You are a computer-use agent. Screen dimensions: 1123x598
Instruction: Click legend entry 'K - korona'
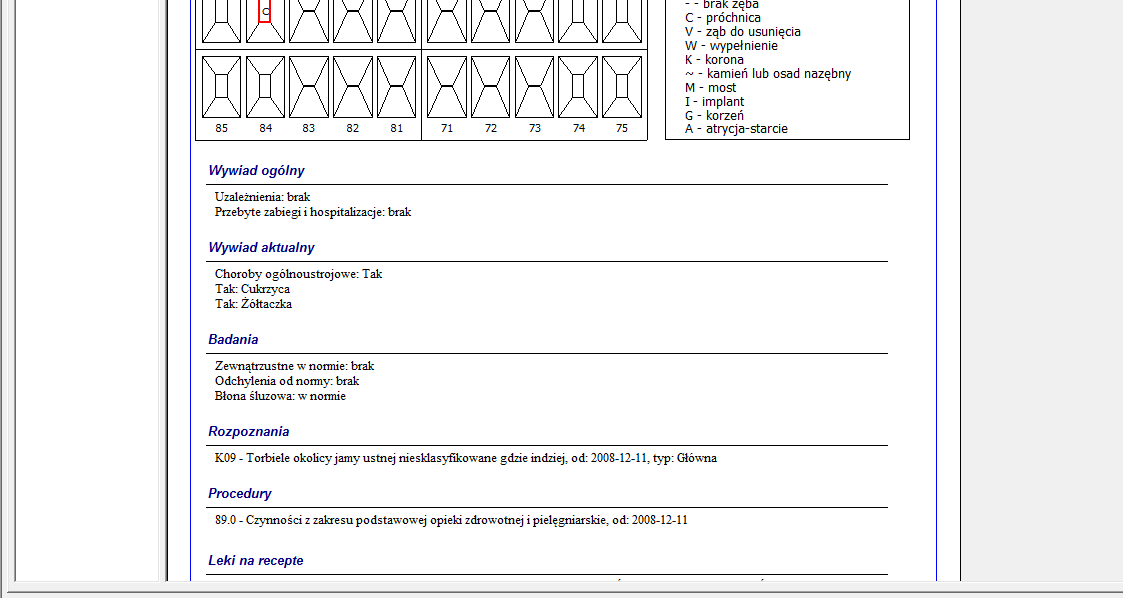coord(714,60)
